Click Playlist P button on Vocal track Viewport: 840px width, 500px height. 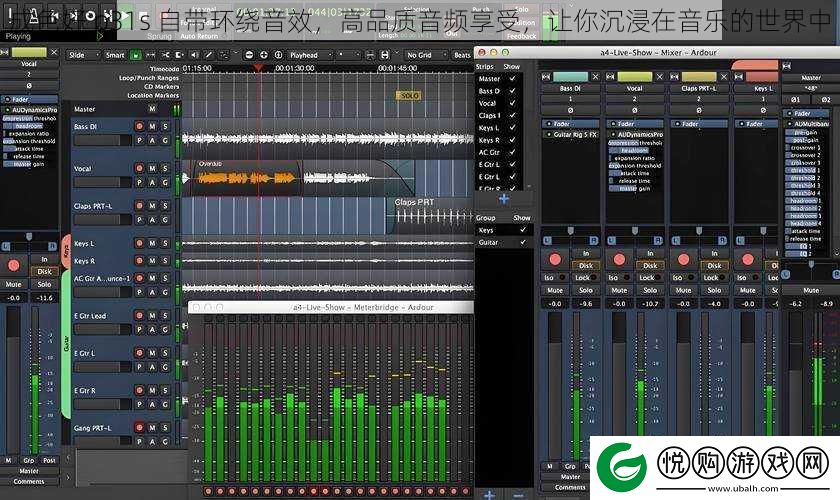pos(139,182)
